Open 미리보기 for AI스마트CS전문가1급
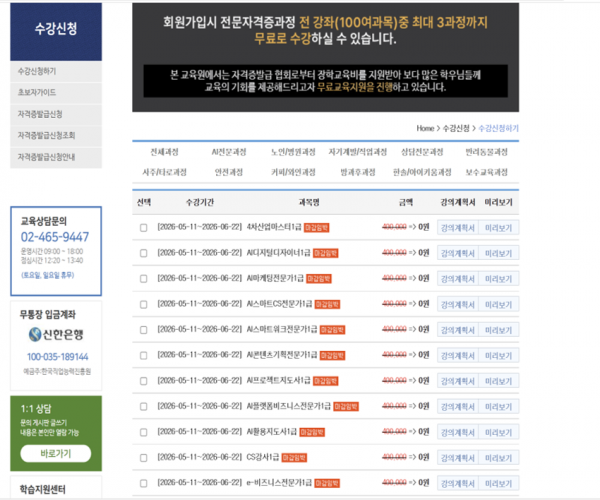 click(499, 305)
